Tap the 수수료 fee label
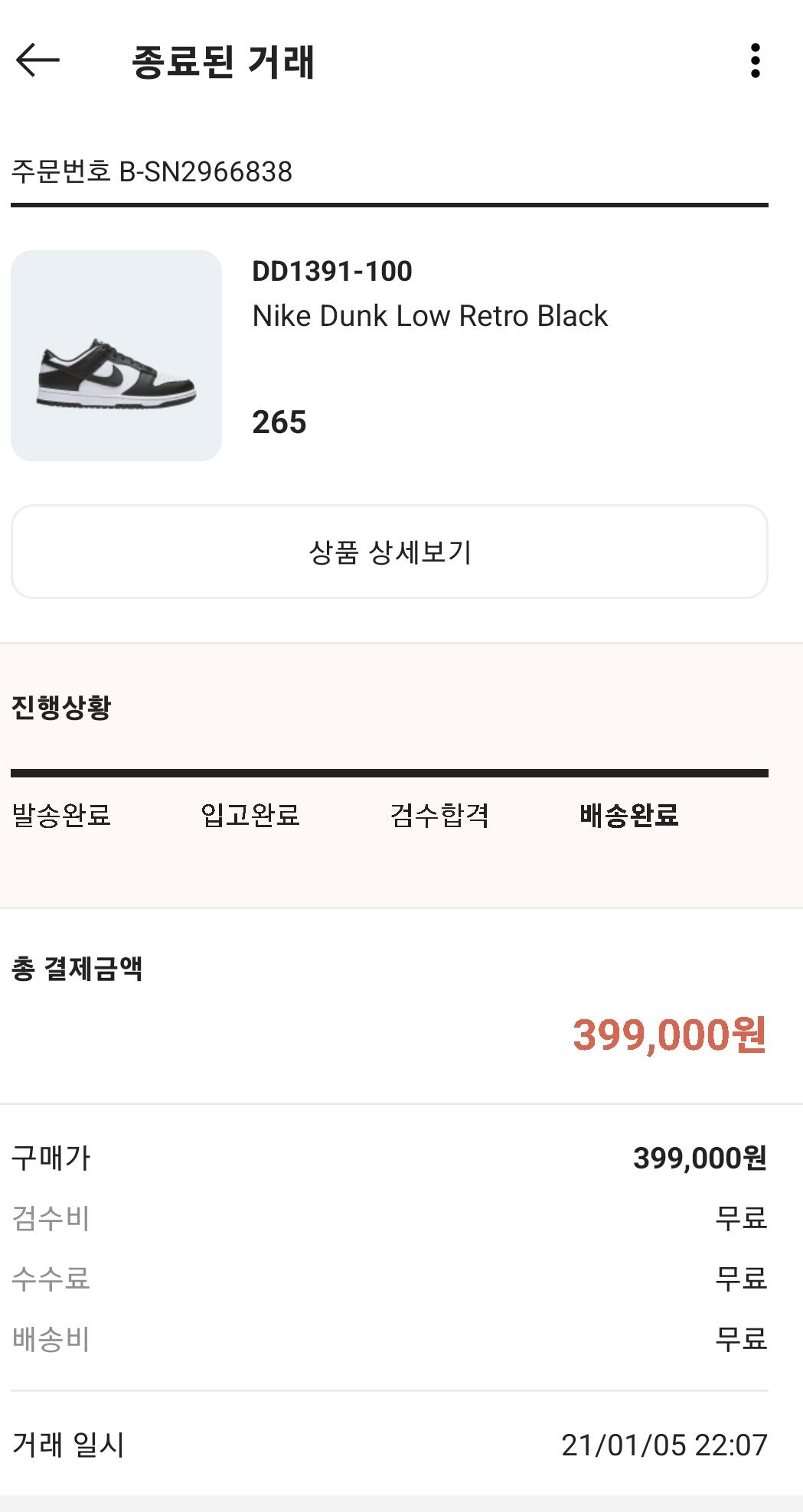 pyautogui.click(x=51, y=1279)
